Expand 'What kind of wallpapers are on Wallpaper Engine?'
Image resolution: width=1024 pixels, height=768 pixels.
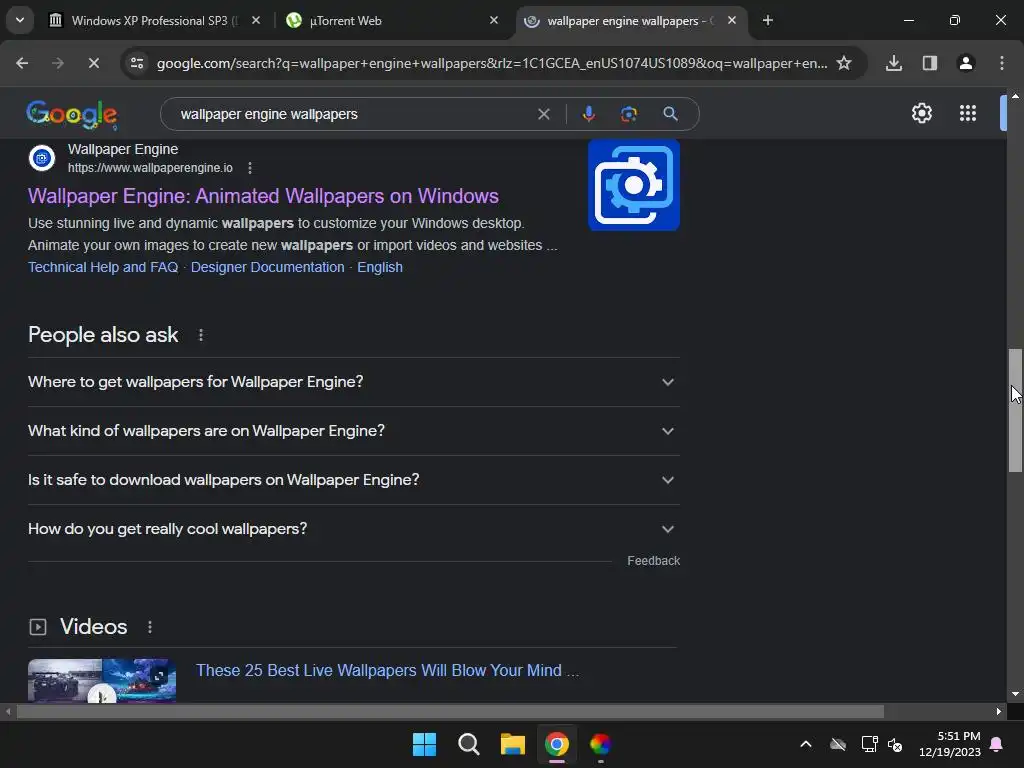click(353, 431)
